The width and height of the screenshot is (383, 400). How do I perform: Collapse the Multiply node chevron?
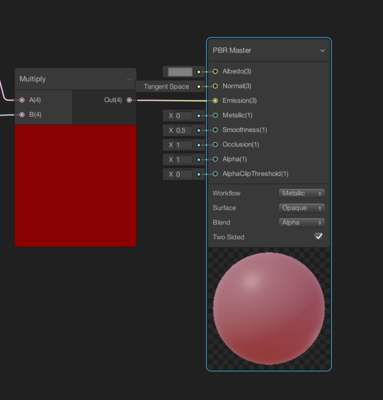click(129, 79)
